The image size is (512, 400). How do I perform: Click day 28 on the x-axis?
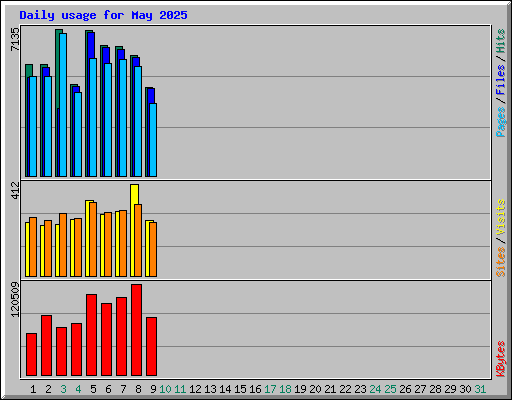(435, 389)
